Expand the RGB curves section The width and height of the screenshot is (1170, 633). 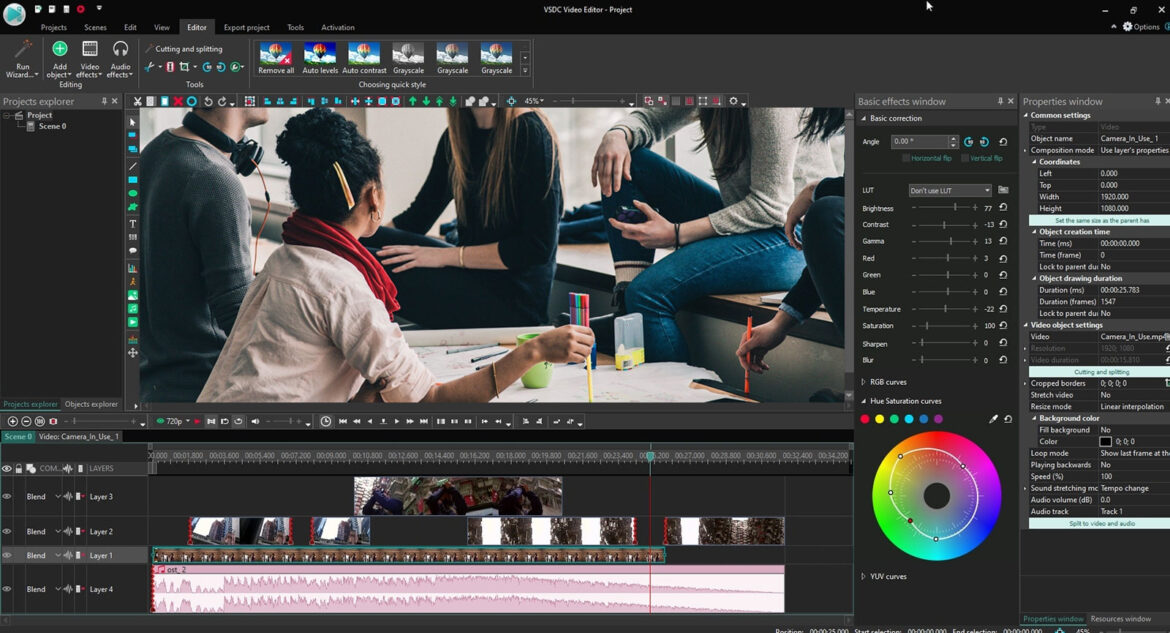point(864,382)
